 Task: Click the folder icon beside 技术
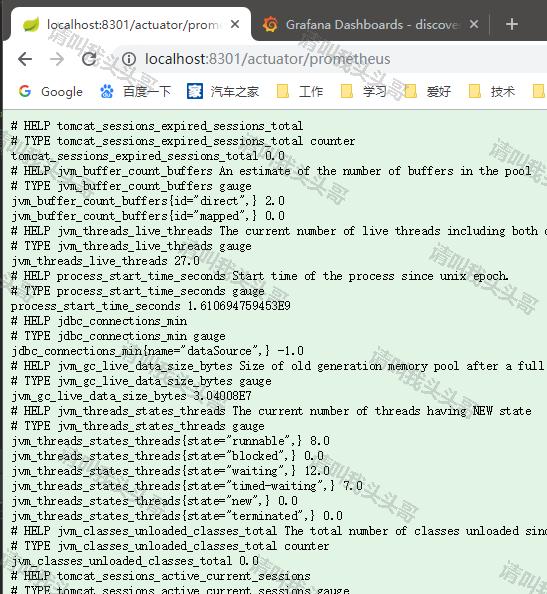pos(475,91)
